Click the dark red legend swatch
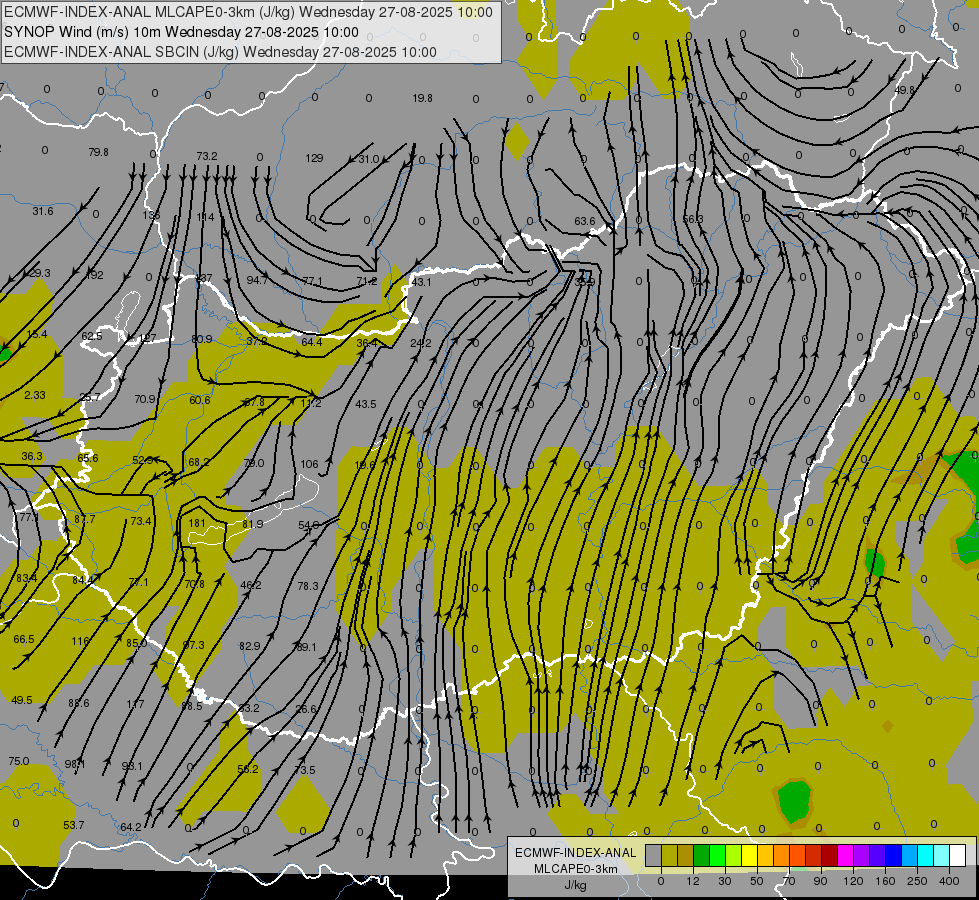 pyautogui.click(x=829, y=856)
